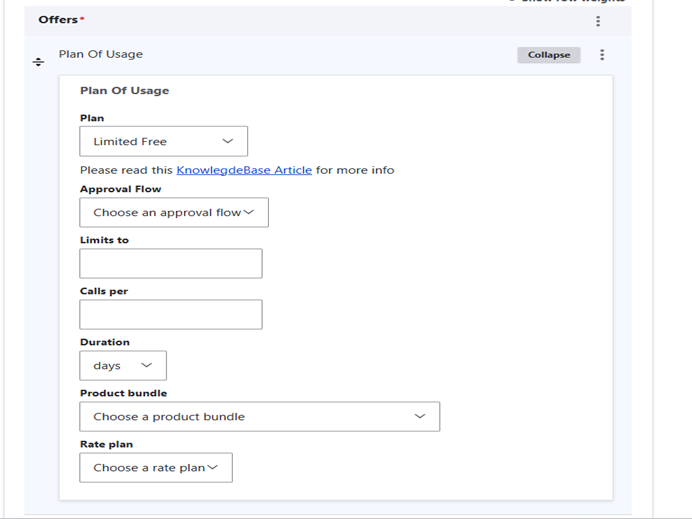Expand the Choose a product bundle dropdown

point(260,417)
